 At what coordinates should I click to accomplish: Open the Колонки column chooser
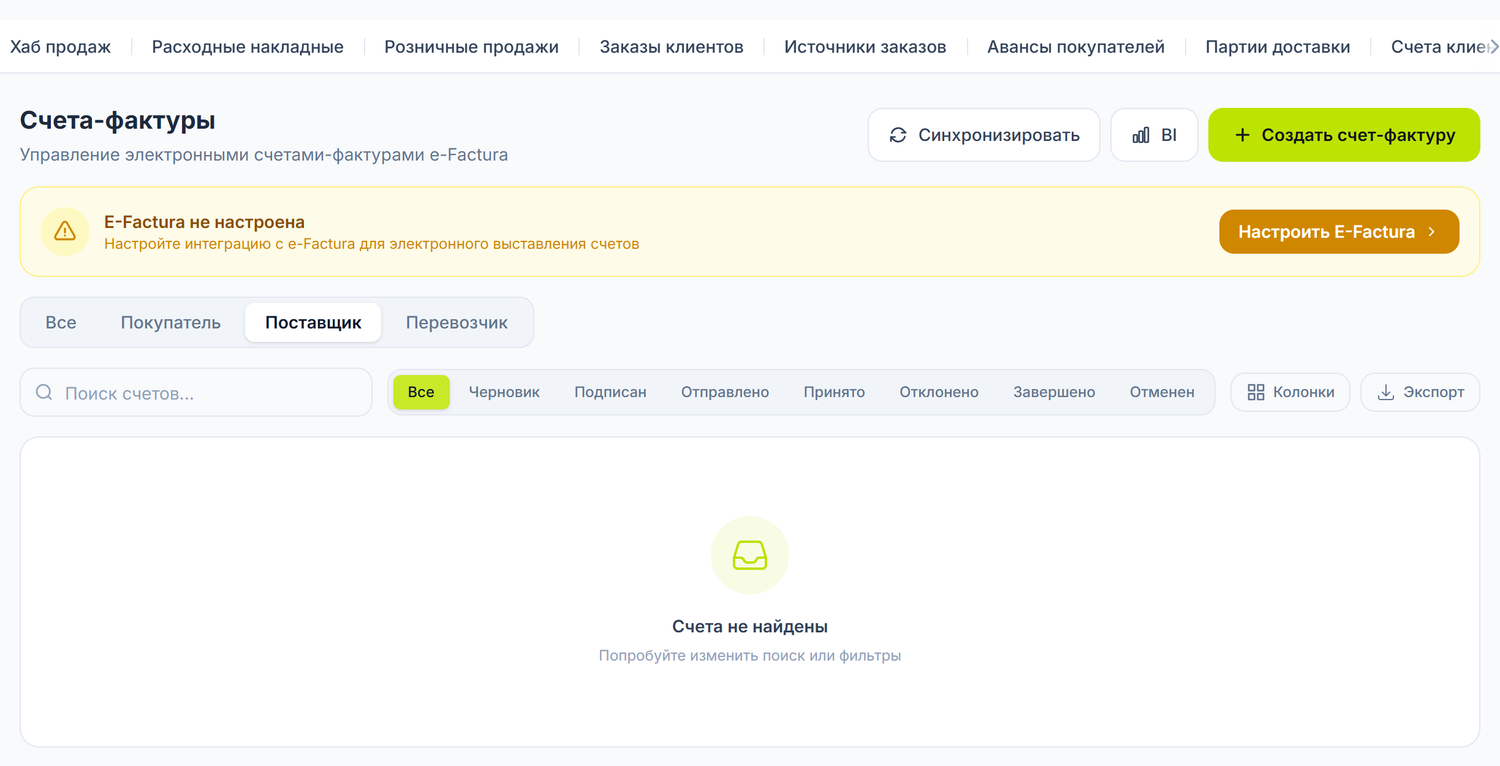click(x=1290, y=392)
